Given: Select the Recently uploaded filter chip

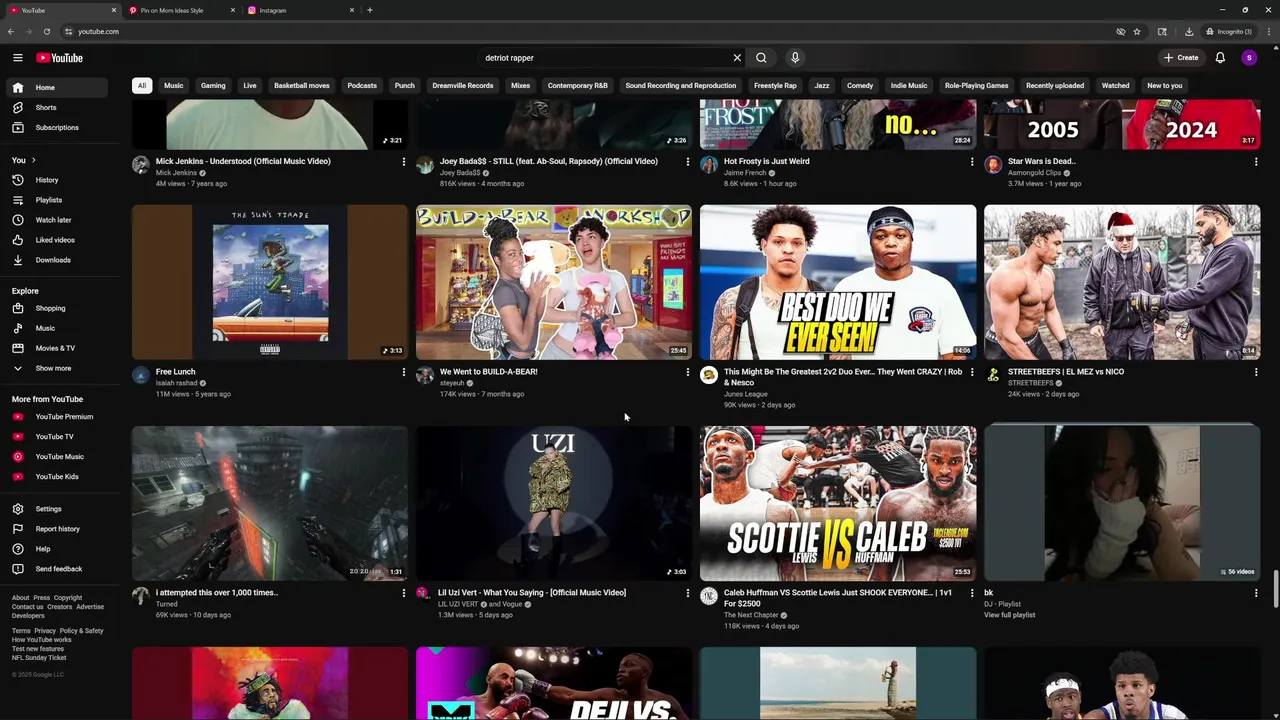Looking at the screenshot, I should point(1055,86).
